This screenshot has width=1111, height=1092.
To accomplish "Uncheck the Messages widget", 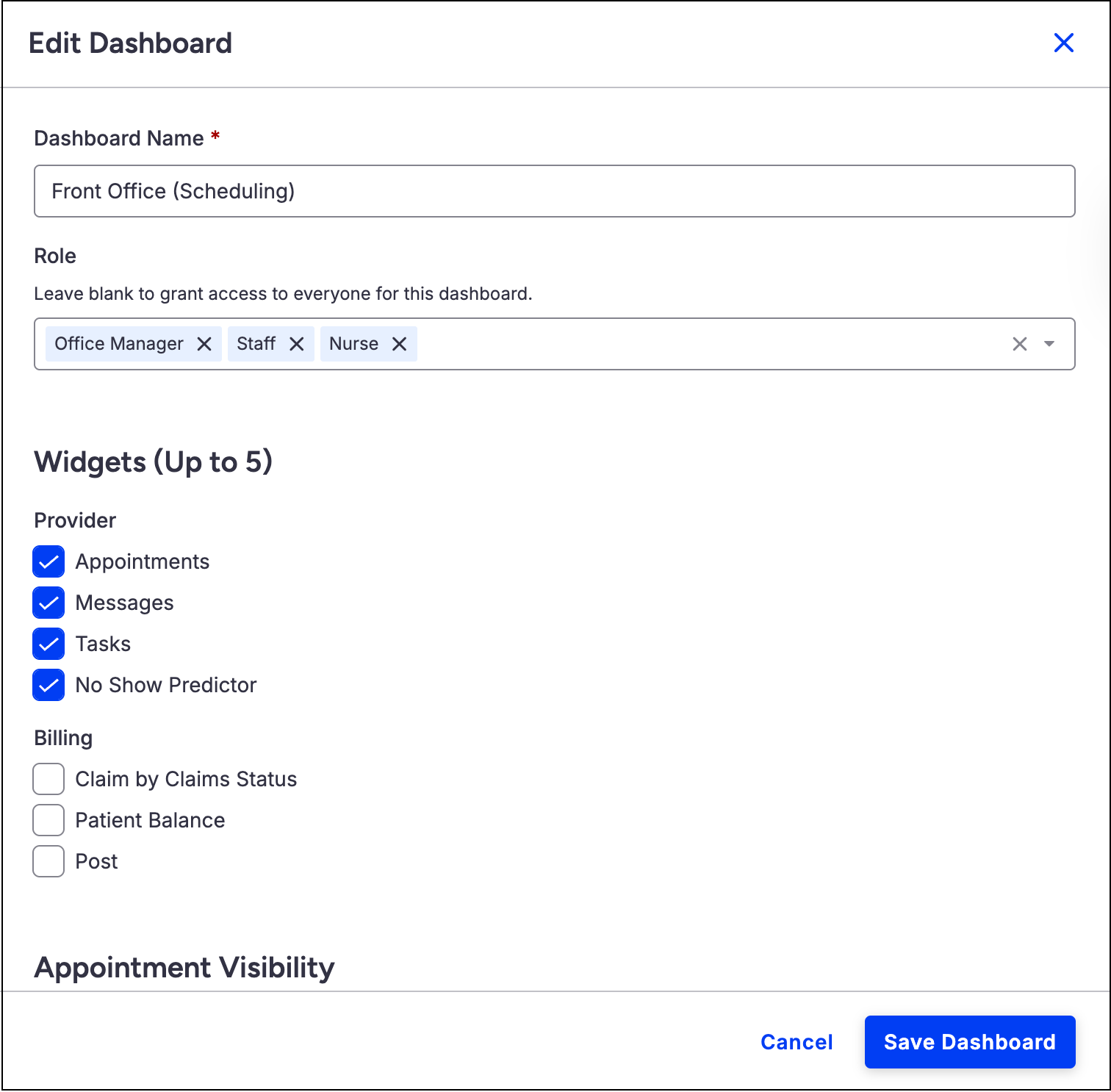I will [x=48, y=603].
